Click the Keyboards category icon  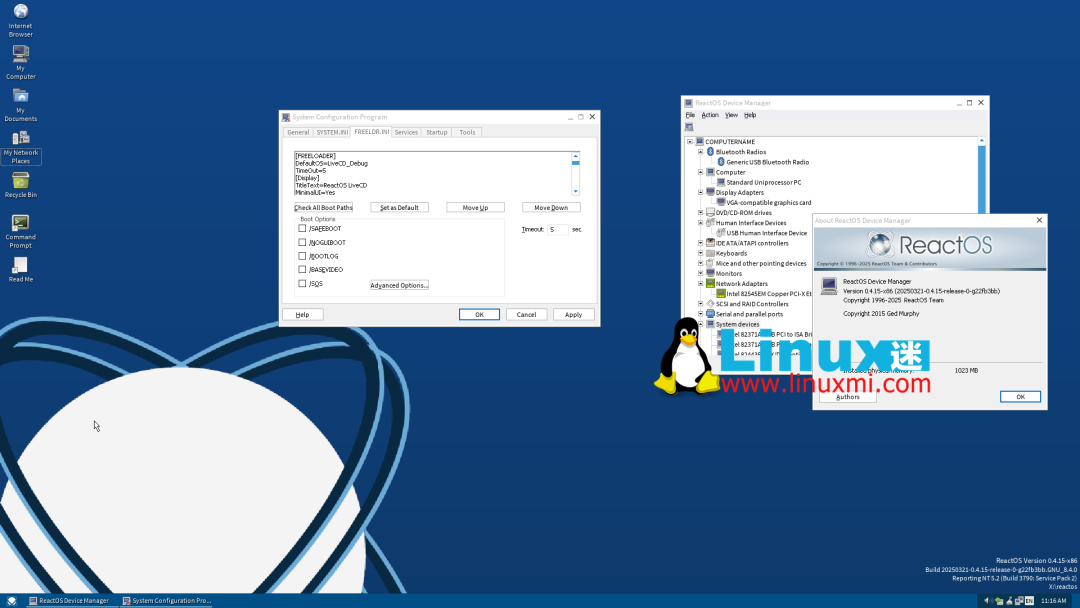pos(710,253)
